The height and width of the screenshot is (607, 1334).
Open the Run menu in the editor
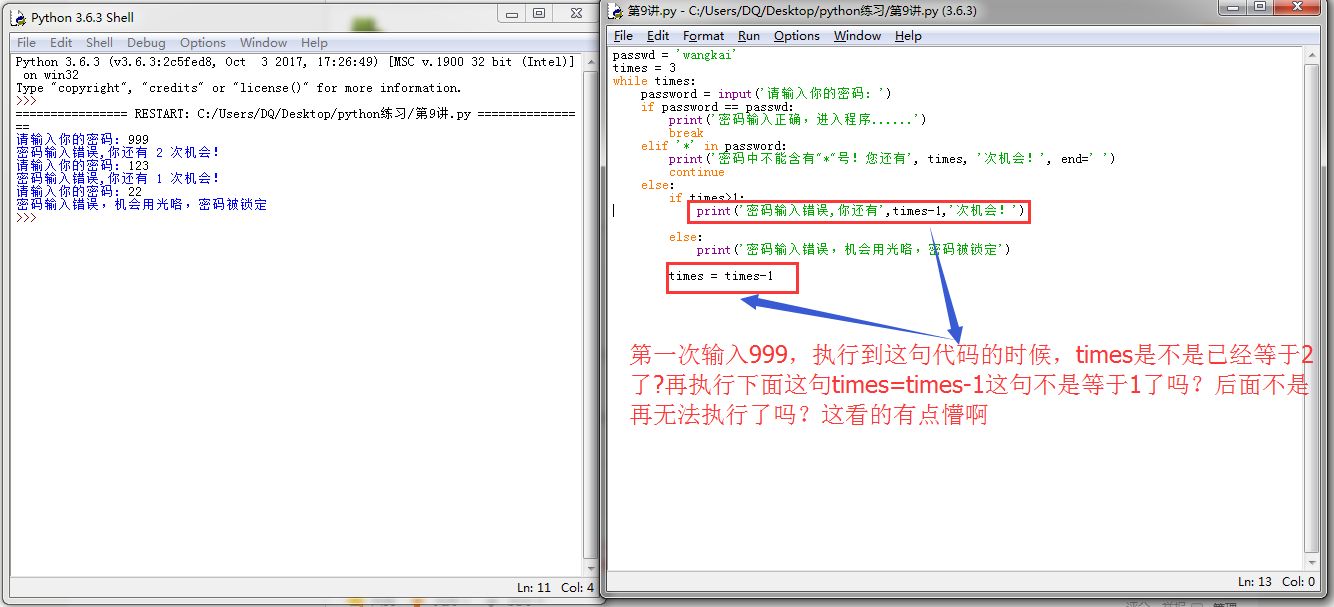(x=749, y=36)
